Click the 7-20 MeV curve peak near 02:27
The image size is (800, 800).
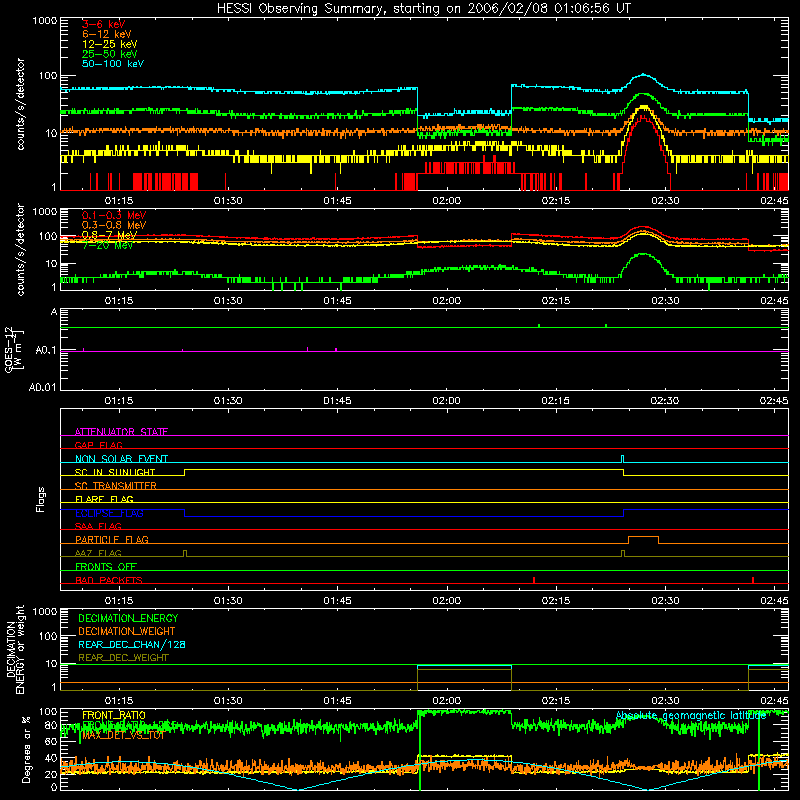643,254
